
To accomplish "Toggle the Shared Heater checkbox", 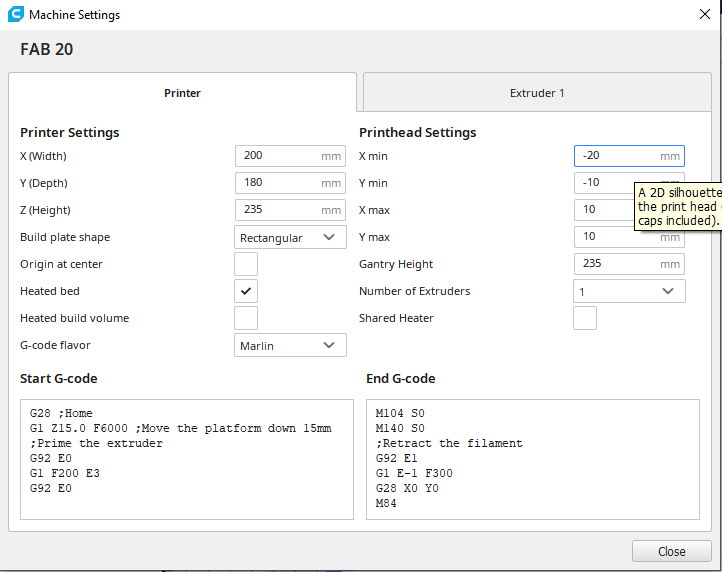I will 585,318.
